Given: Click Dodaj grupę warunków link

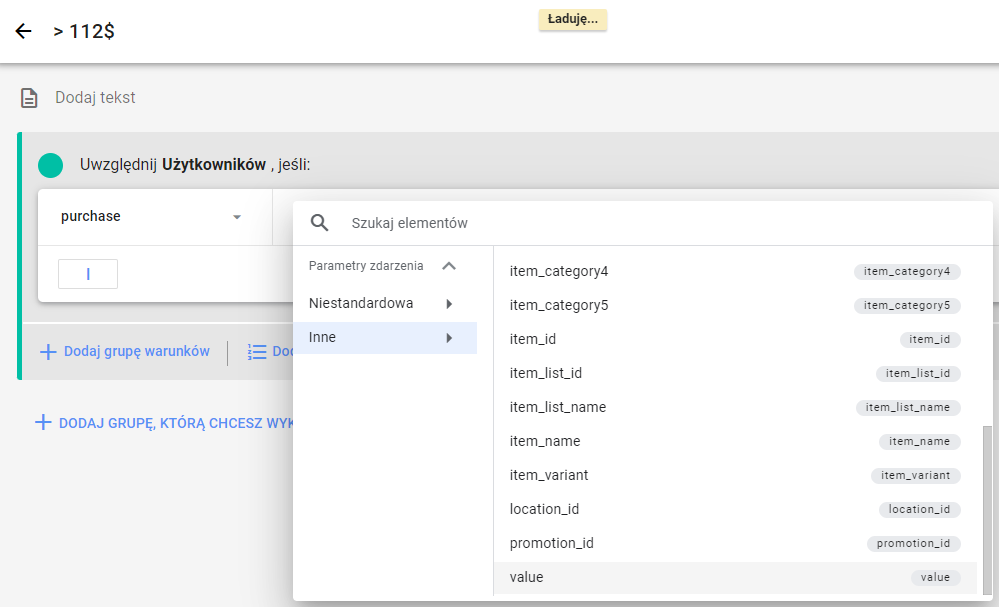Looking at the screenshot, I should (136, 352).
